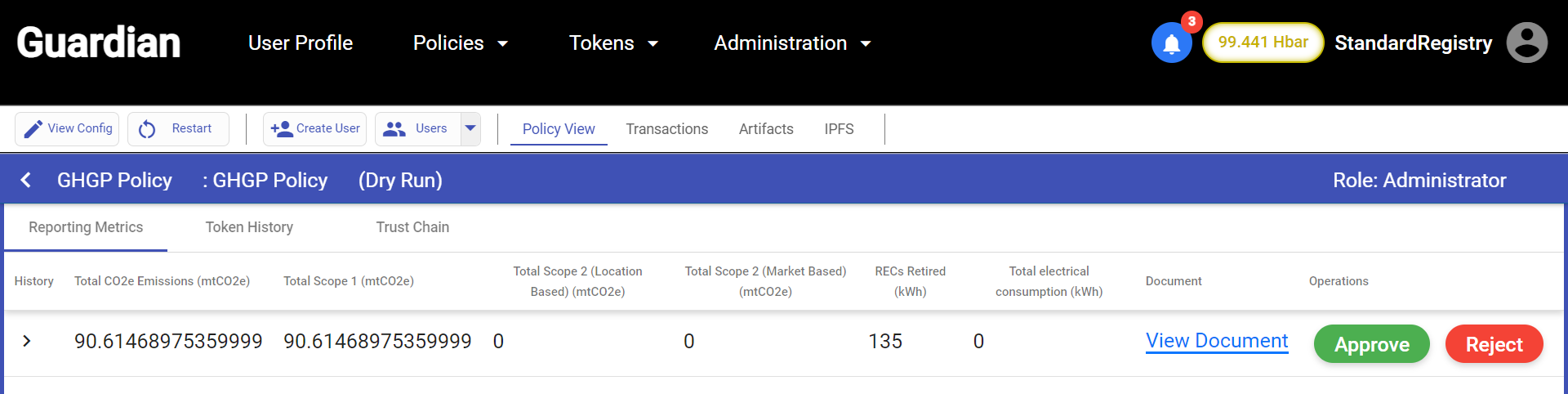Click the back arrow beside GHGP Policy
The image size is (1568, 394).
point(26,180)
